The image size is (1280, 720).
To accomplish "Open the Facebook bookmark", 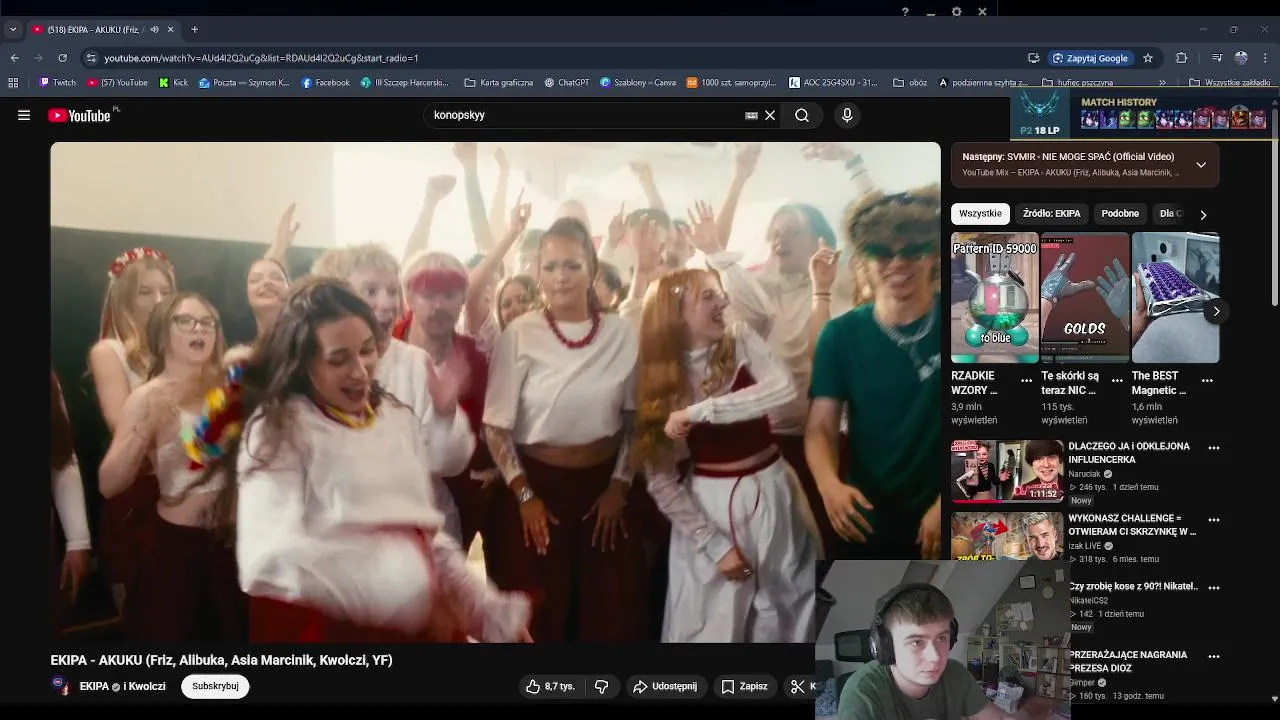I will [x=326, y=83].
